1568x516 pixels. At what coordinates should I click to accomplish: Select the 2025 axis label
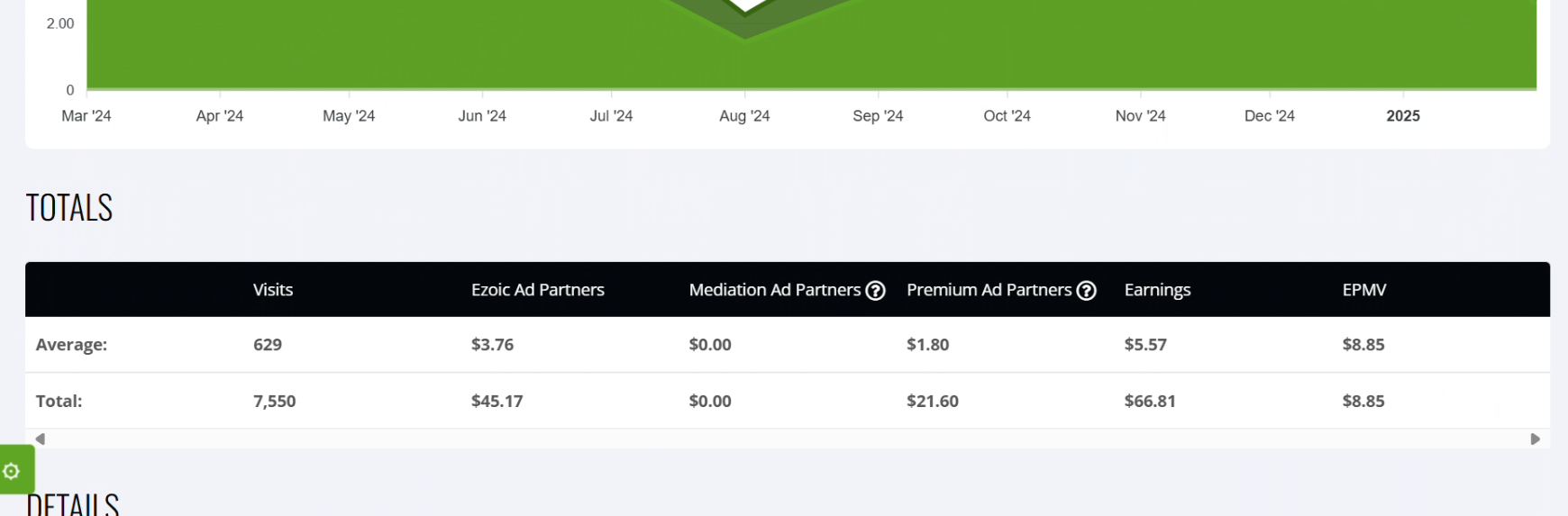coord(1403,116)
